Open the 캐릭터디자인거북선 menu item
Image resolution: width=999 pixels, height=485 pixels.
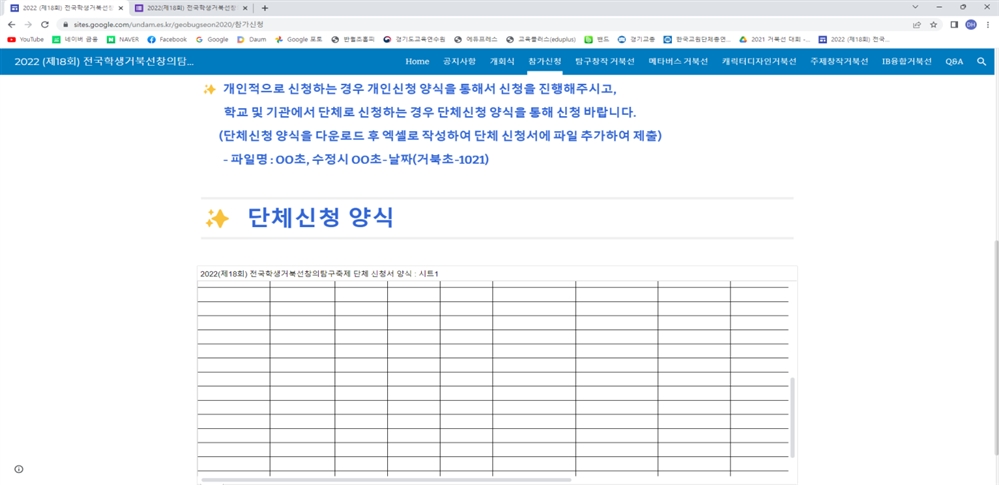(759, 61)
